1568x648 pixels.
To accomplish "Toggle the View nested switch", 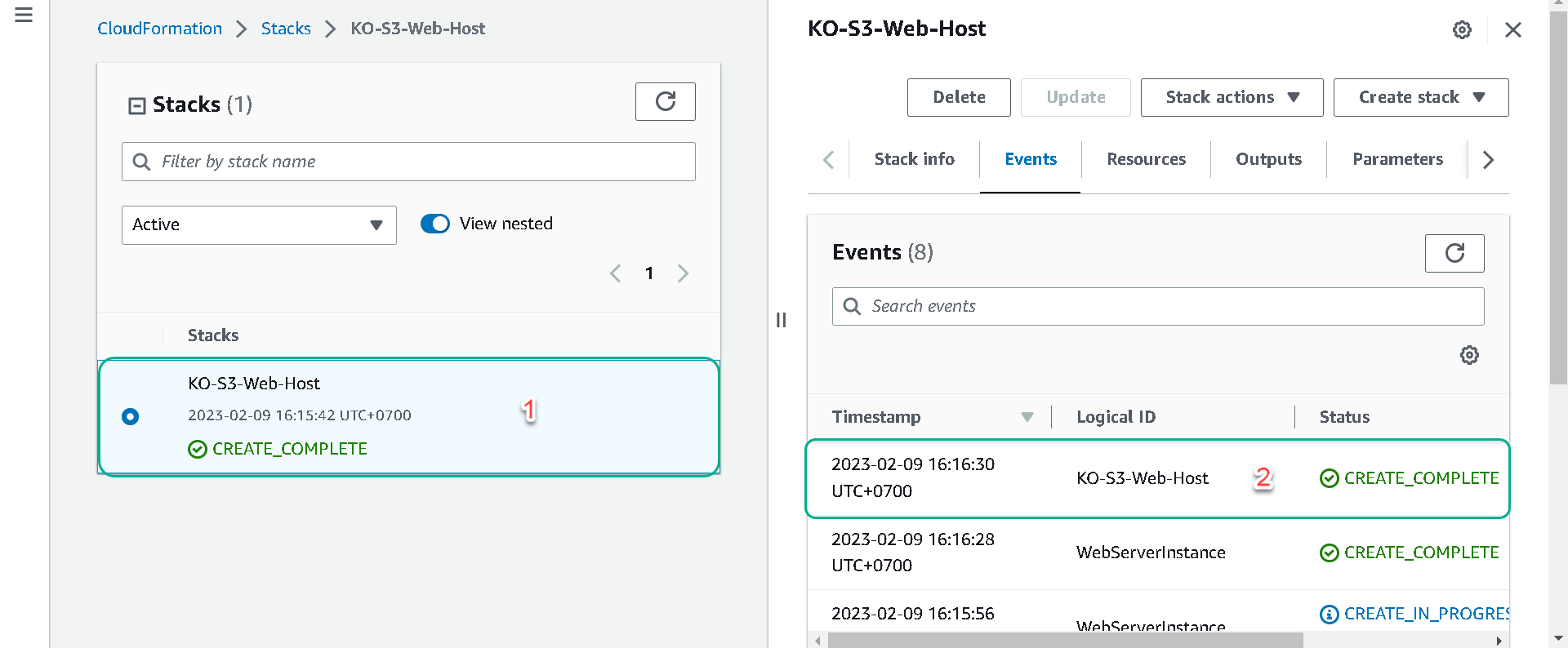I will pyautogui.click(x=435, y=224).
